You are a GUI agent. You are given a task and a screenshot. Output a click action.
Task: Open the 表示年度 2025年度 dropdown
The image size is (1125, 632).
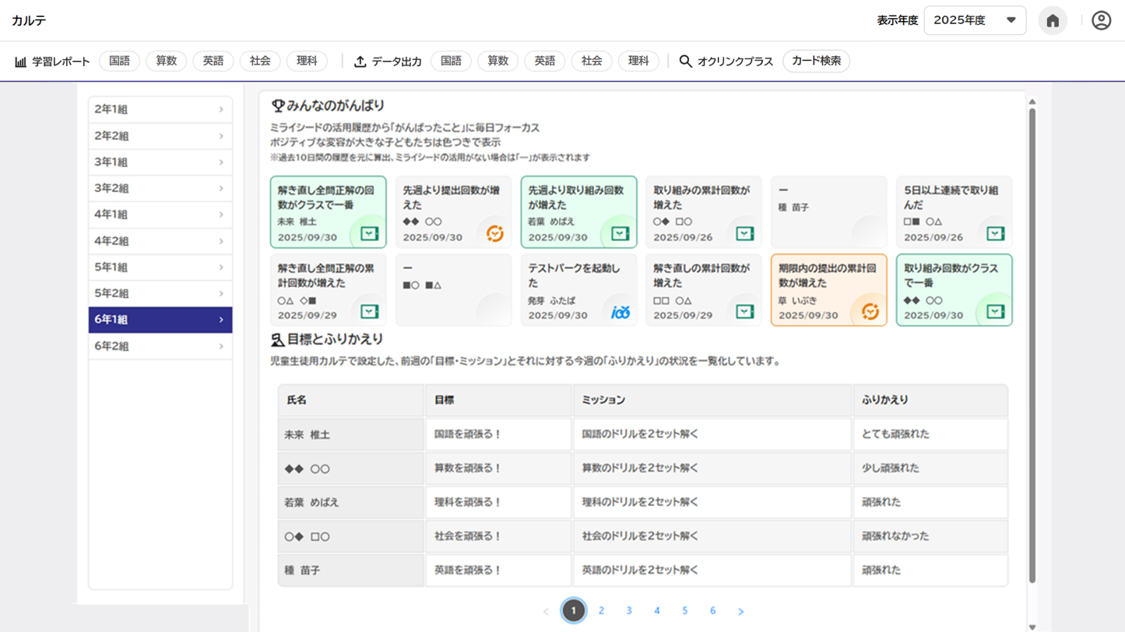pyautogui.click(x=974, y=21)
